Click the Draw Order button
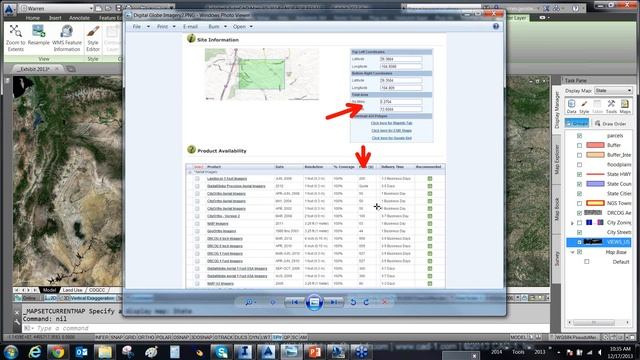The height and width of the screenshot is (360, 640). pyautogui.click(x=610, y=123)
